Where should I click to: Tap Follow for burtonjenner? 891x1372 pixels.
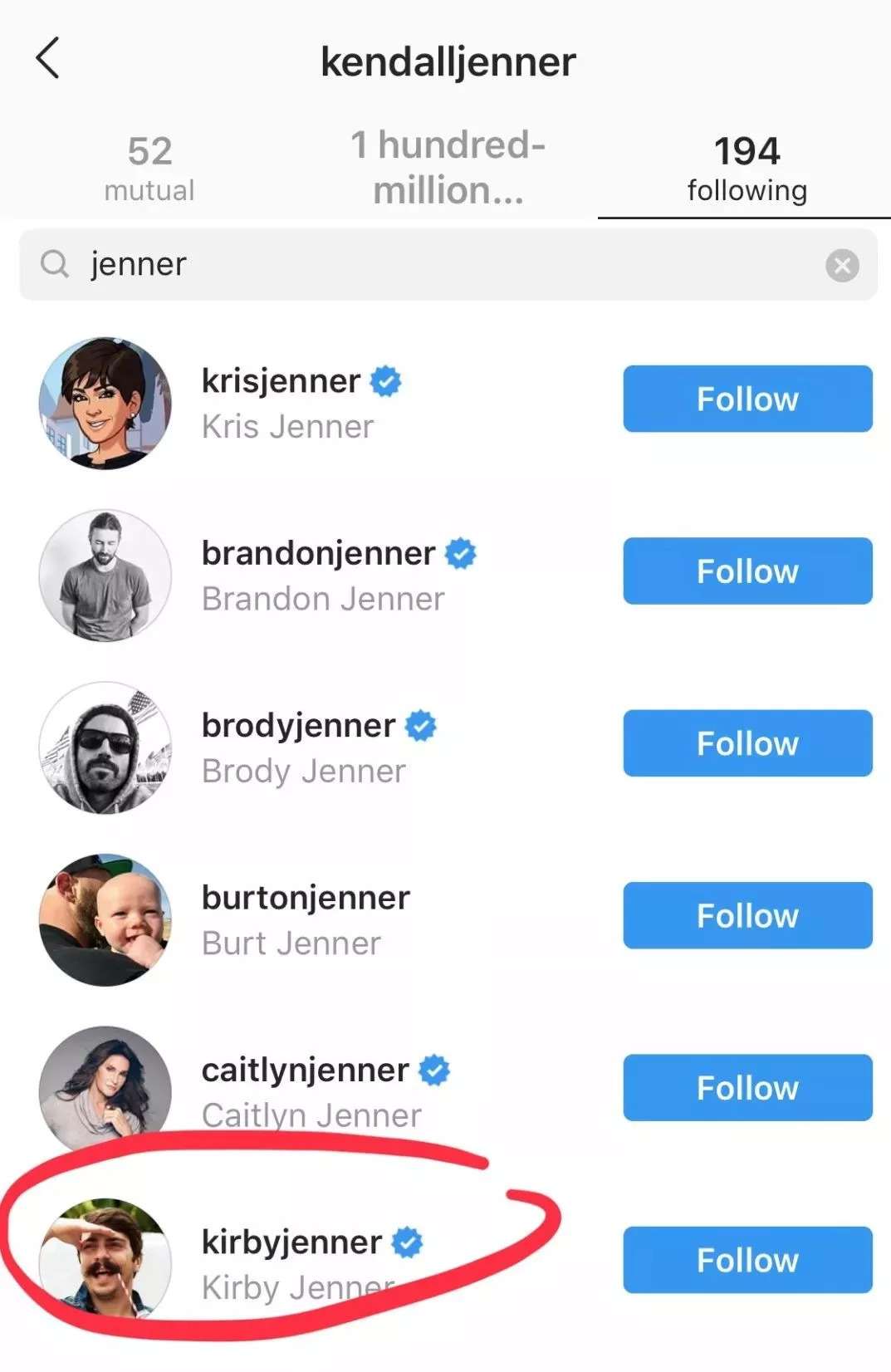point(747,916)
